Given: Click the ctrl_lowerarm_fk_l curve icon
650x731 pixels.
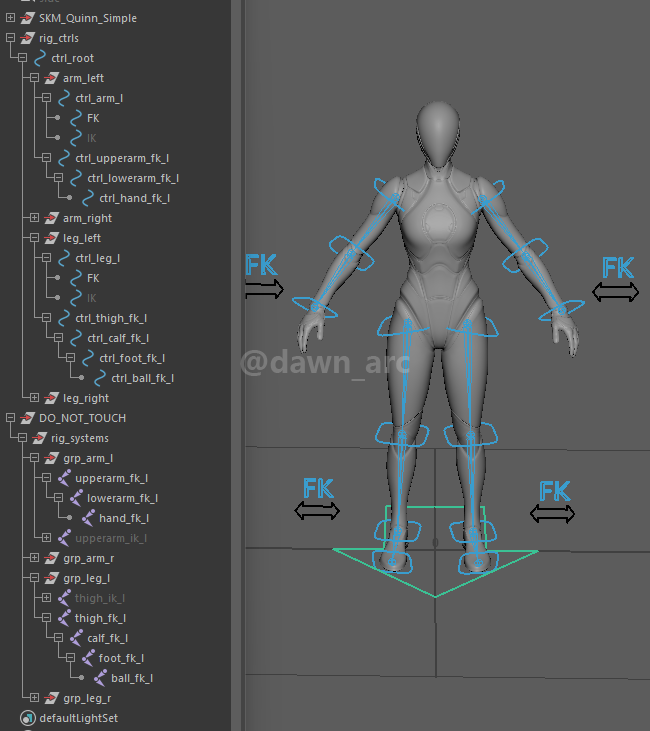Looking at the screenshot, I should click(x=76, y=179).
